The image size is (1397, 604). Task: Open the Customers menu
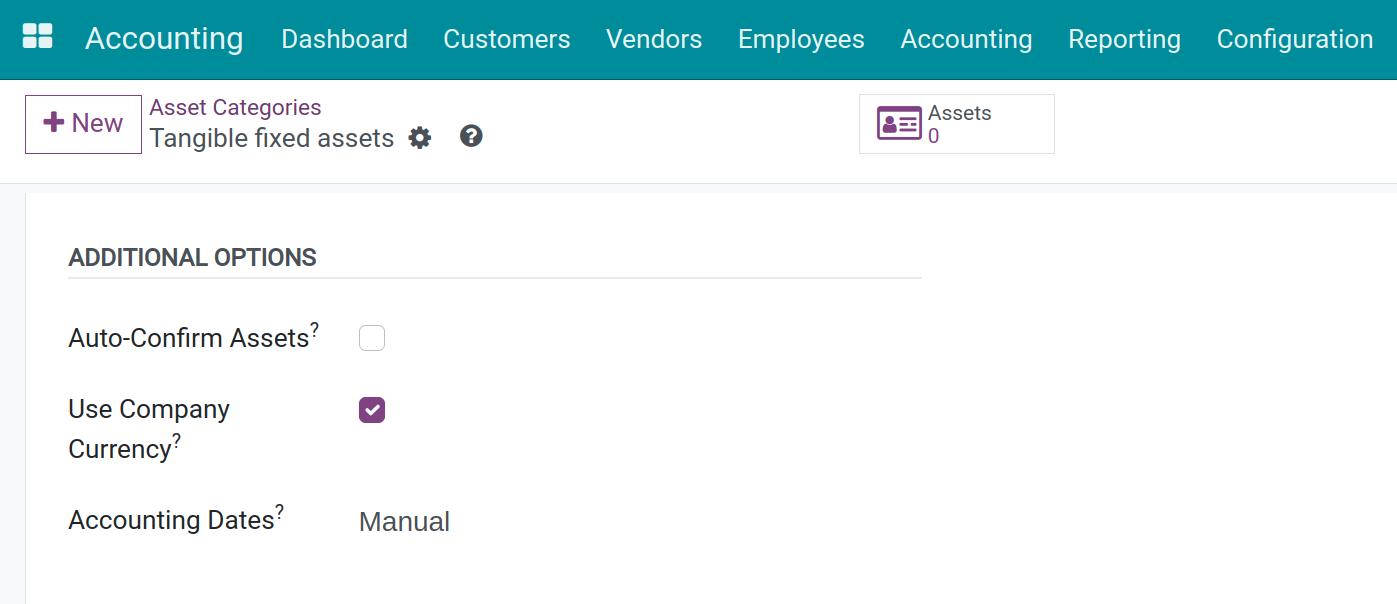pyautogui.click(x=506, y=39)
